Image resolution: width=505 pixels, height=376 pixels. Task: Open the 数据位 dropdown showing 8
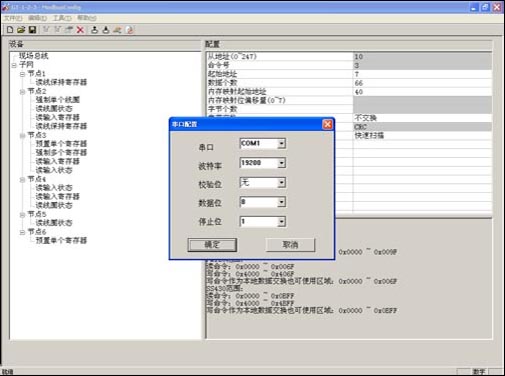281,202
